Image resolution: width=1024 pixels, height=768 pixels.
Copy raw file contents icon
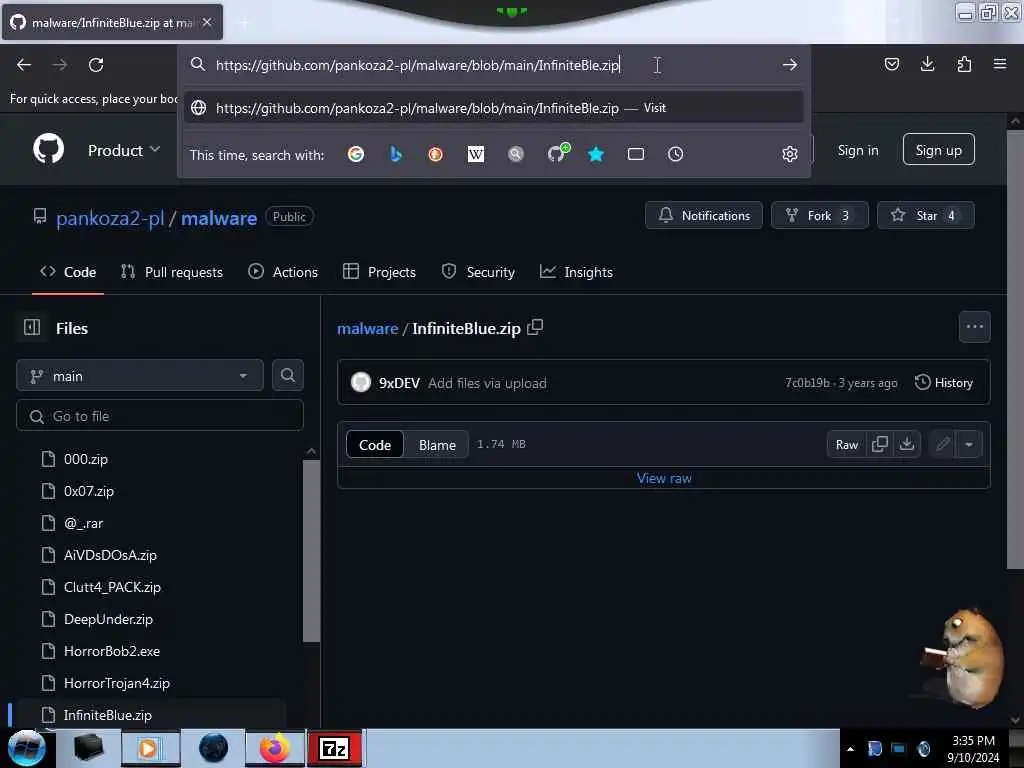click(x=880, y=444)
